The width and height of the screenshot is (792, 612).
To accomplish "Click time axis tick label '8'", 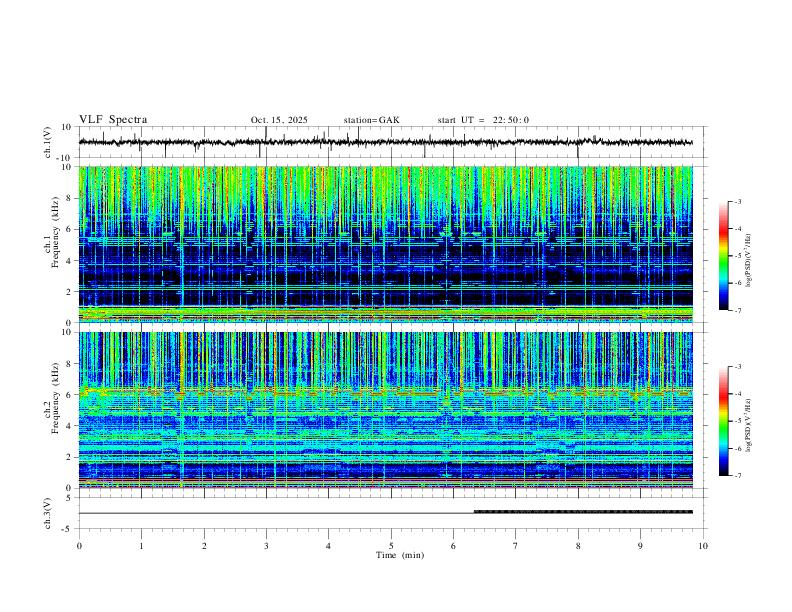I will (x=578, y=546).
